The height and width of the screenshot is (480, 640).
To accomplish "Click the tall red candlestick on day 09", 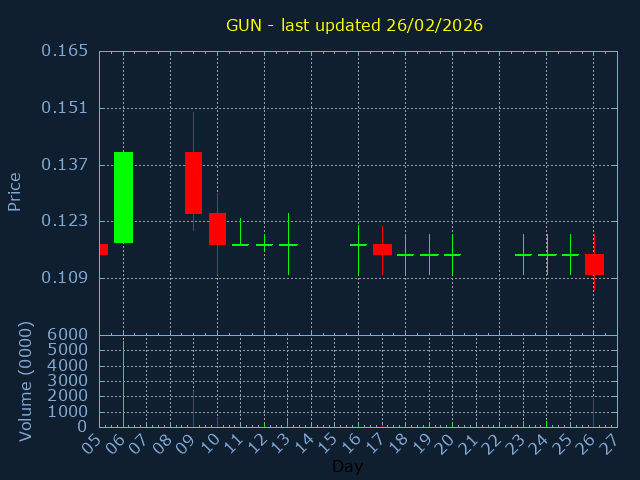I will point(193,182).
